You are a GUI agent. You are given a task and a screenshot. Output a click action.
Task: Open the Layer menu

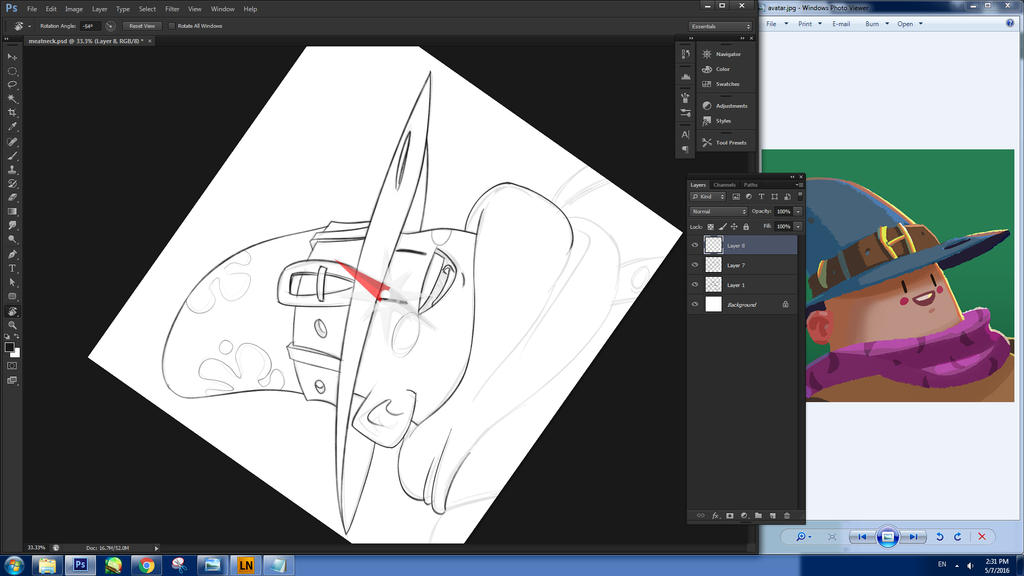pos(99,9)
